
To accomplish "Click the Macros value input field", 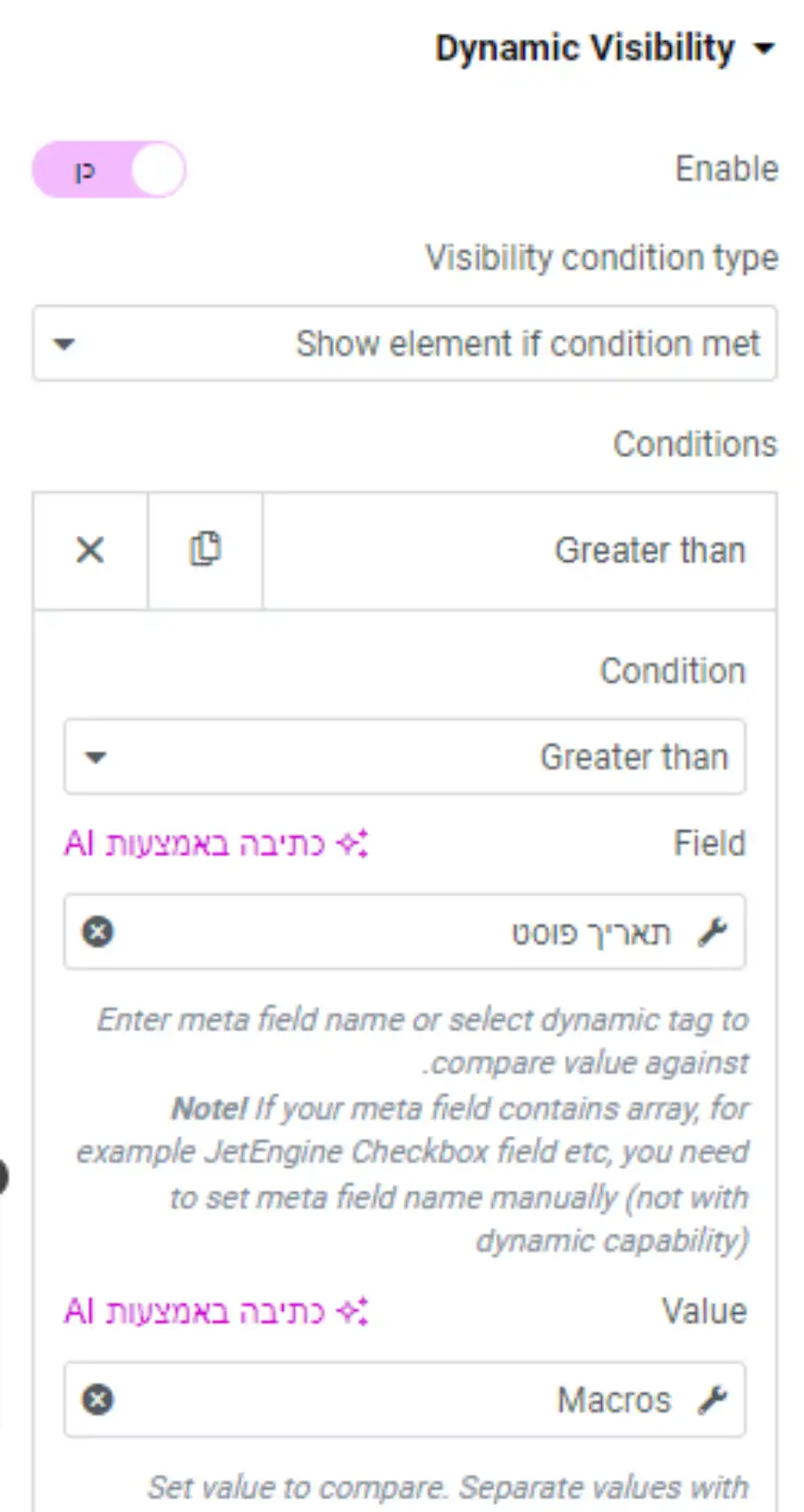I will (x=405, y=1400).
